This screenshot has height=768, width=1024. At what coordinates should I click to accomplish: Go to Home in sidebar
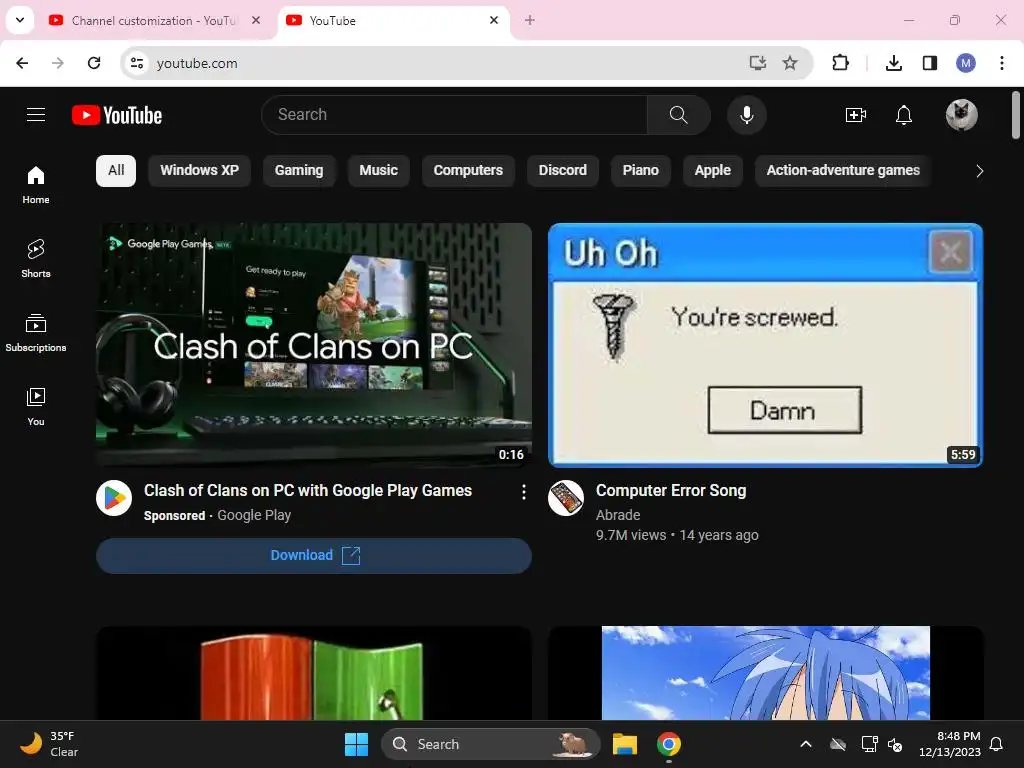click(x=36, y=185)
